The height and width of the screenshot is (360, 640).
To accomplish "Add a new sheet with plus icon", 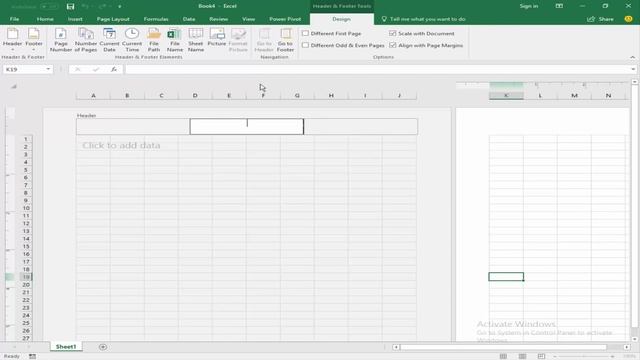I will click(103, 347).
